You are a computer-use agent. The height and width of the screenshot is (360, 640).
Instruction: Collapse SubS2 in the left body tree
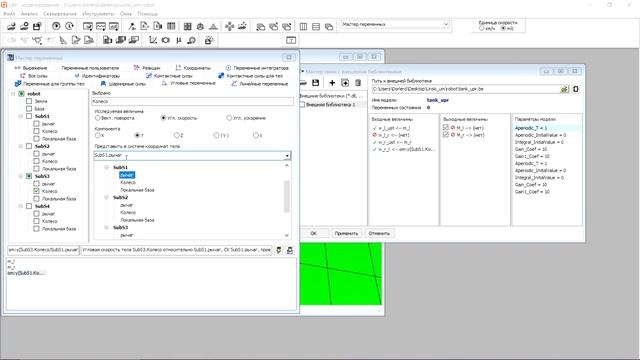pyautogui.click(x=20, y=146)
